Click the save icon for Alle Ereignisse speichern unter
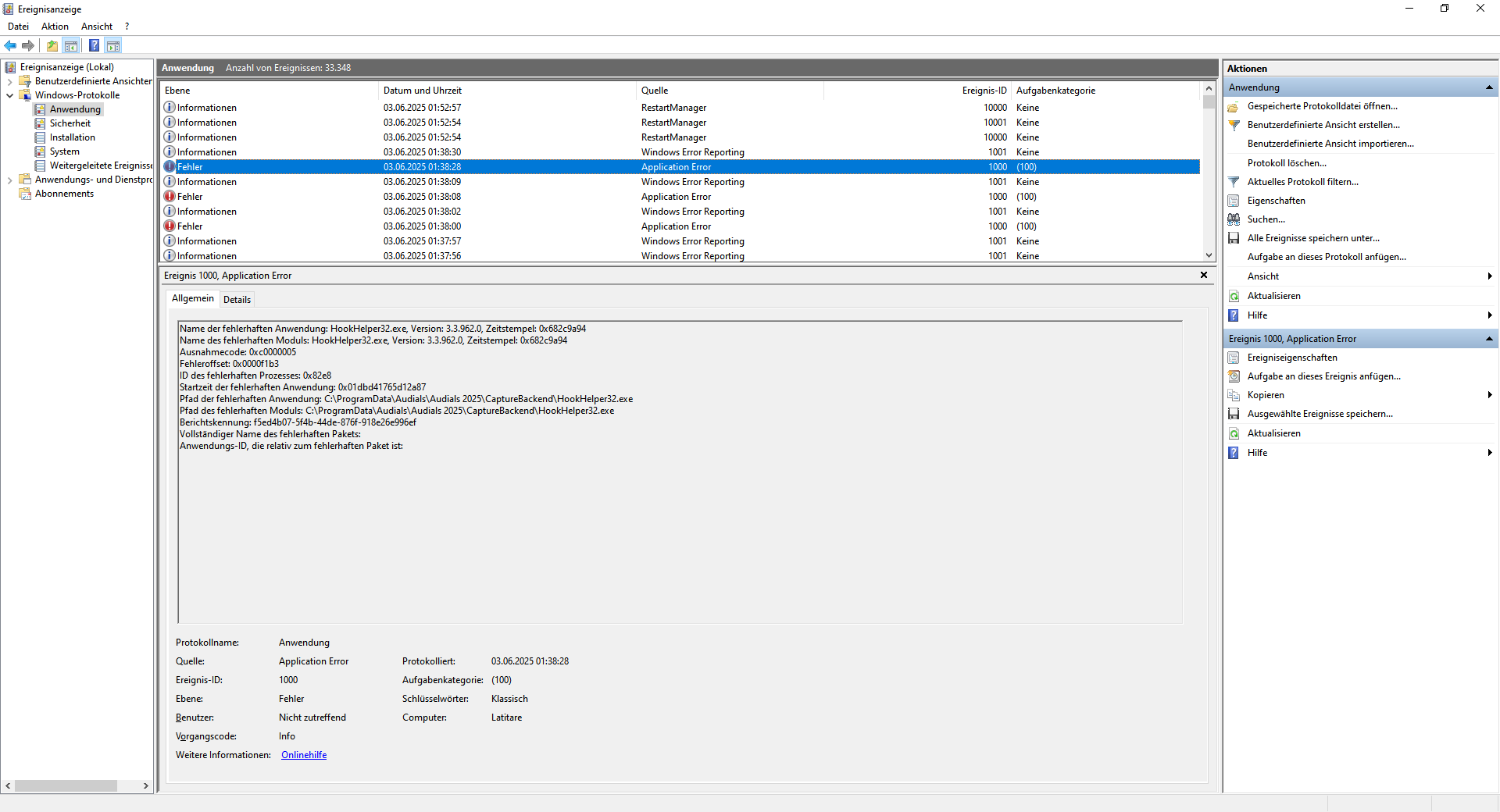1500x812 pixels. (x=1234, y=238)
